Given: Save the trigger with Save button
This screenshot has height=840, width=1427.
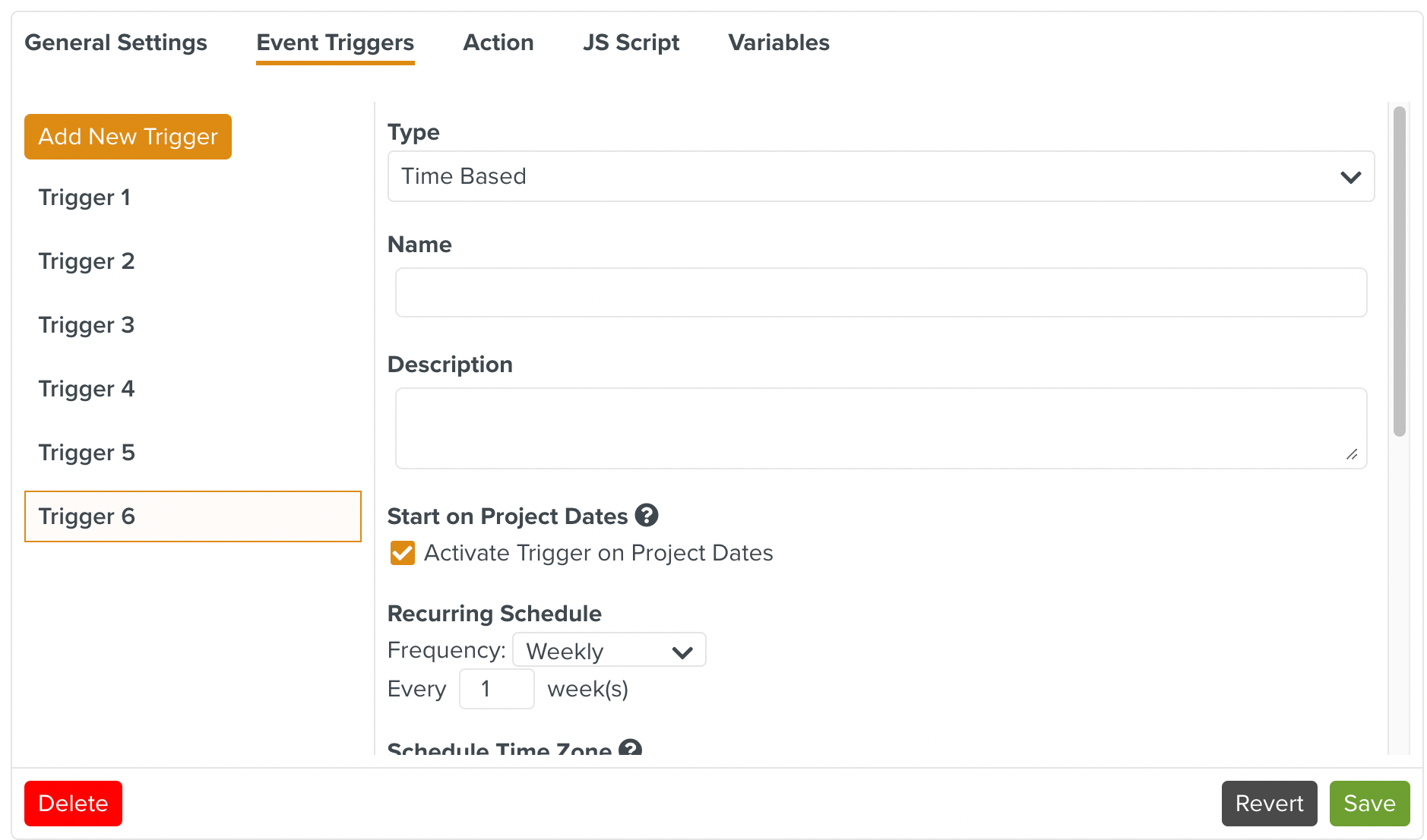Looking at the screenshot, I should pos(1369,804).
